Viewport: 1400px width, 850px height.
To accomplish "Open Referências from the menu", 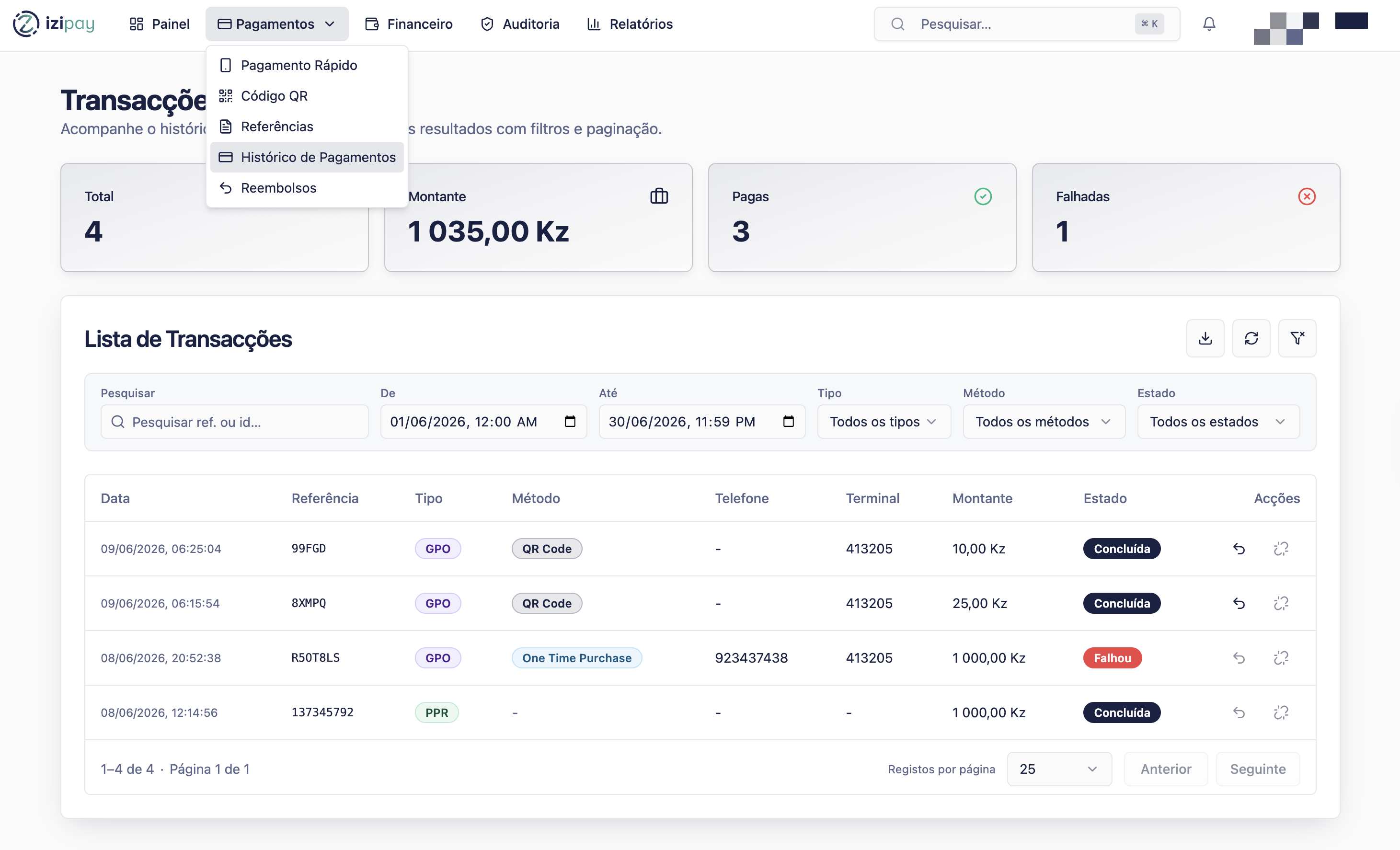I will [307, 126].
